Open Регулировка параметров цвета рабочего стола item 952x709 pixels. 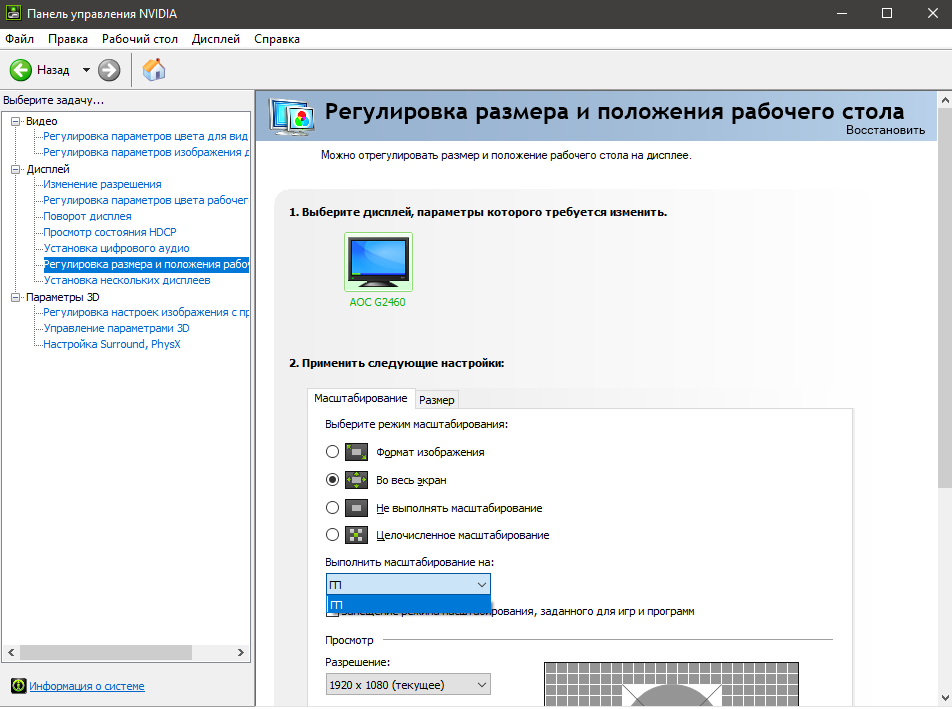pyautogui.click(x=146, y=200)
